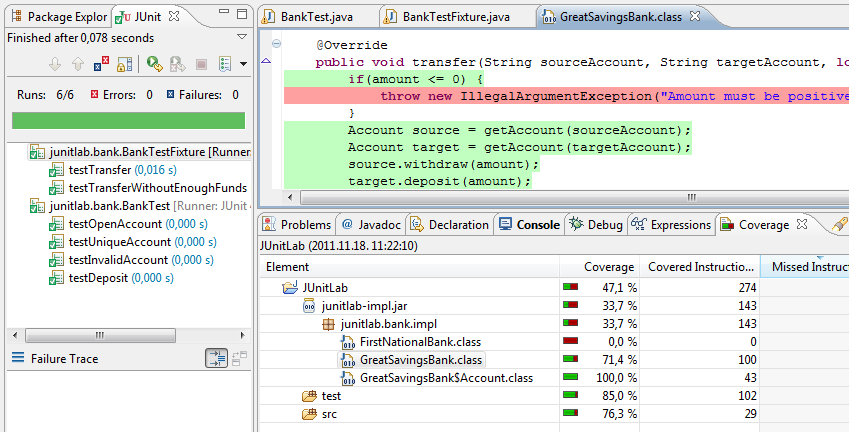Click the editor horizontal scrollbar thumb
Viewport: 849px width, 432px height.
click(574, 197)
